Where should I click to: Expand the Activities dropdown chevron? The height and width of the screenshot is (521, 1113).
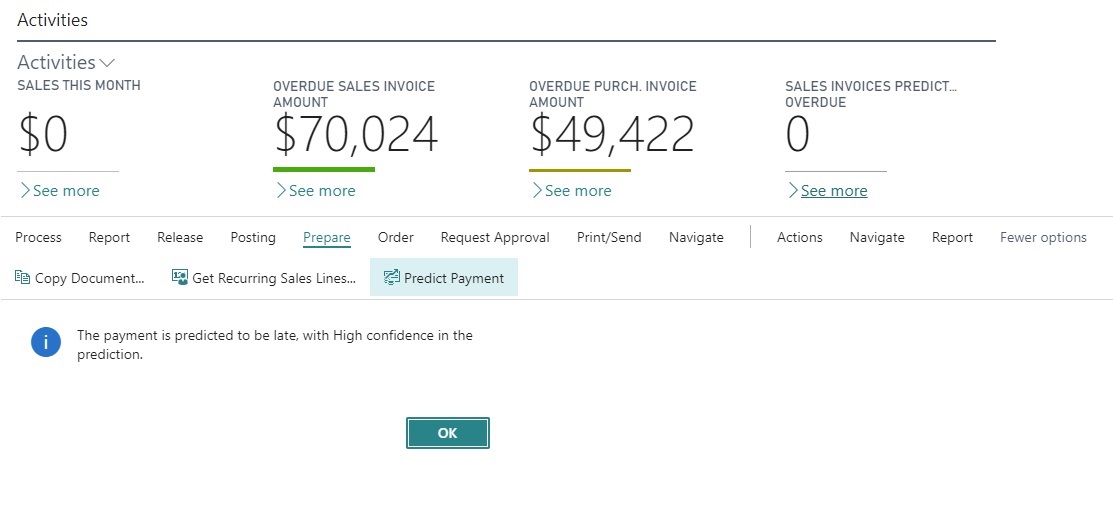pyautogui.click(x=107, y=63)
